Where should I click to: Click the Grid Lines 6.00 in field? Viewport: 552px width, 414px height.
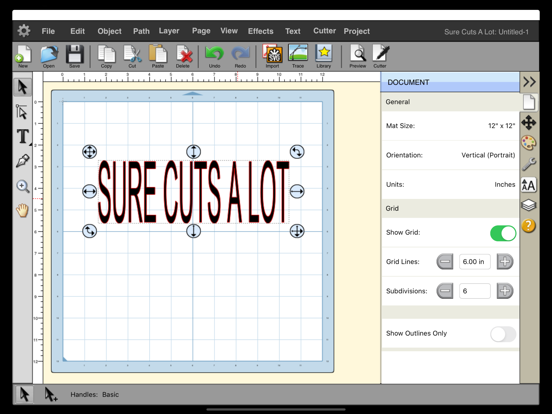(475, 262)
